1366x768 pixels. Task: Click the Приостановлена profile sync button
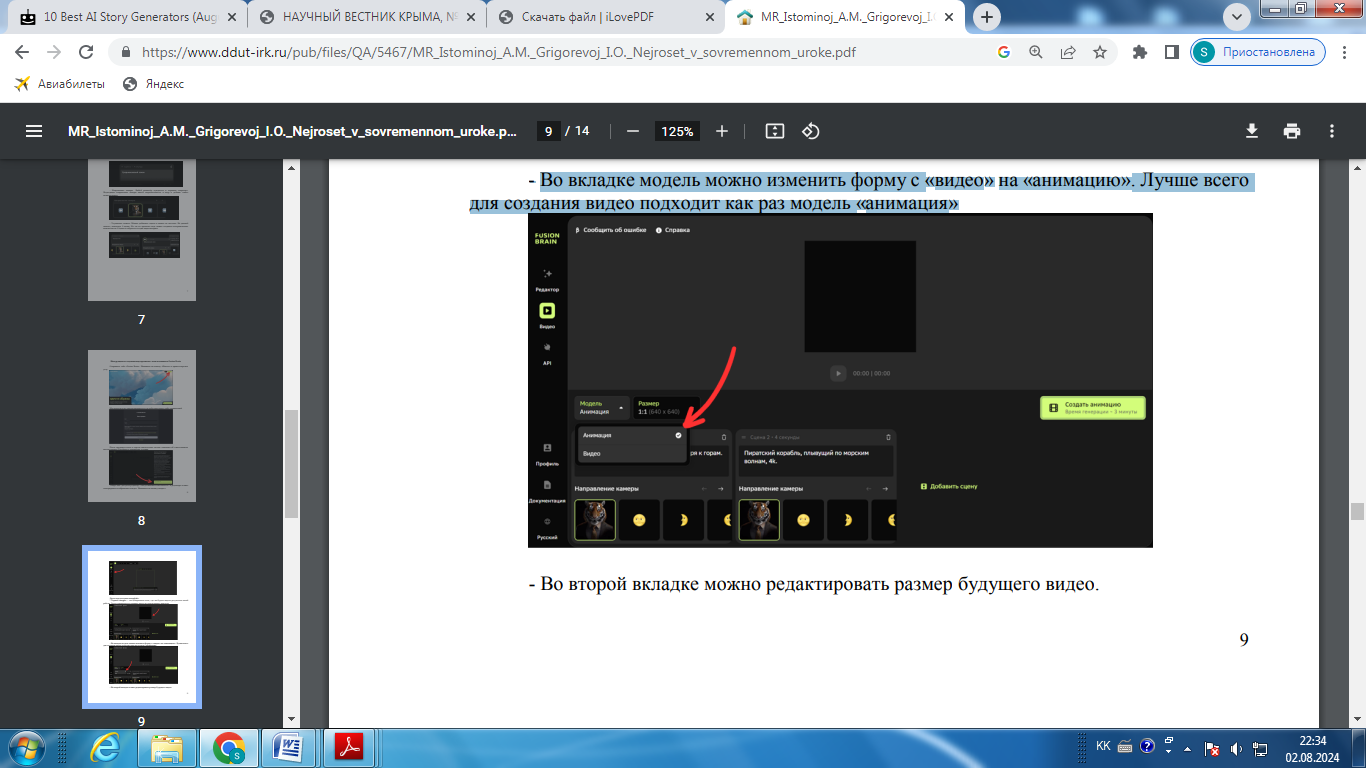[x=1258, y=52]
